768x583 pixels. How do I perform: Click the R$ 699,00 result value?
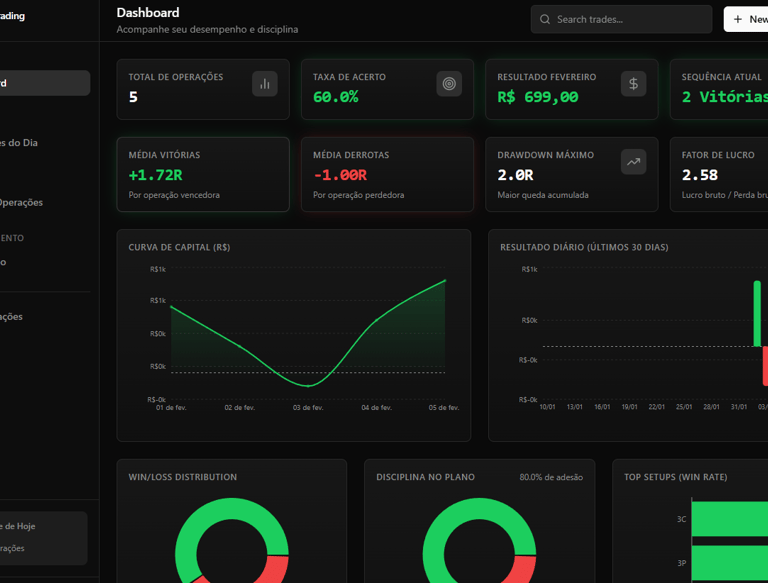pos(538,97)
